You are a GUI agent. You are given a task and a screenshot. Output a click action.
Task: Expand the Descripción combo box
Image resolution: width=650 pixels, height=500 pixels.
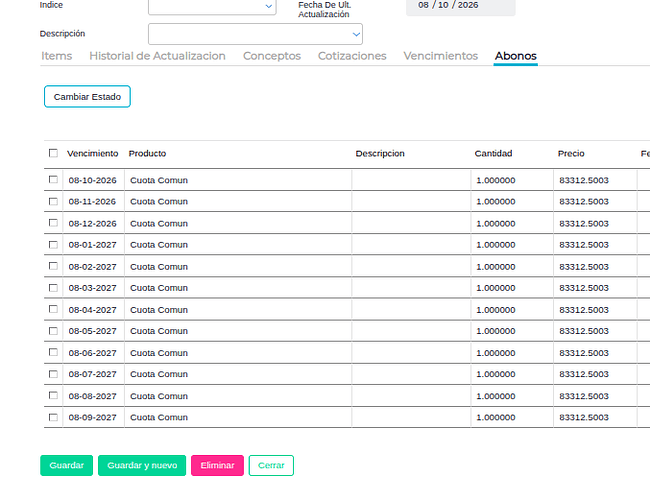click(255, 34)
